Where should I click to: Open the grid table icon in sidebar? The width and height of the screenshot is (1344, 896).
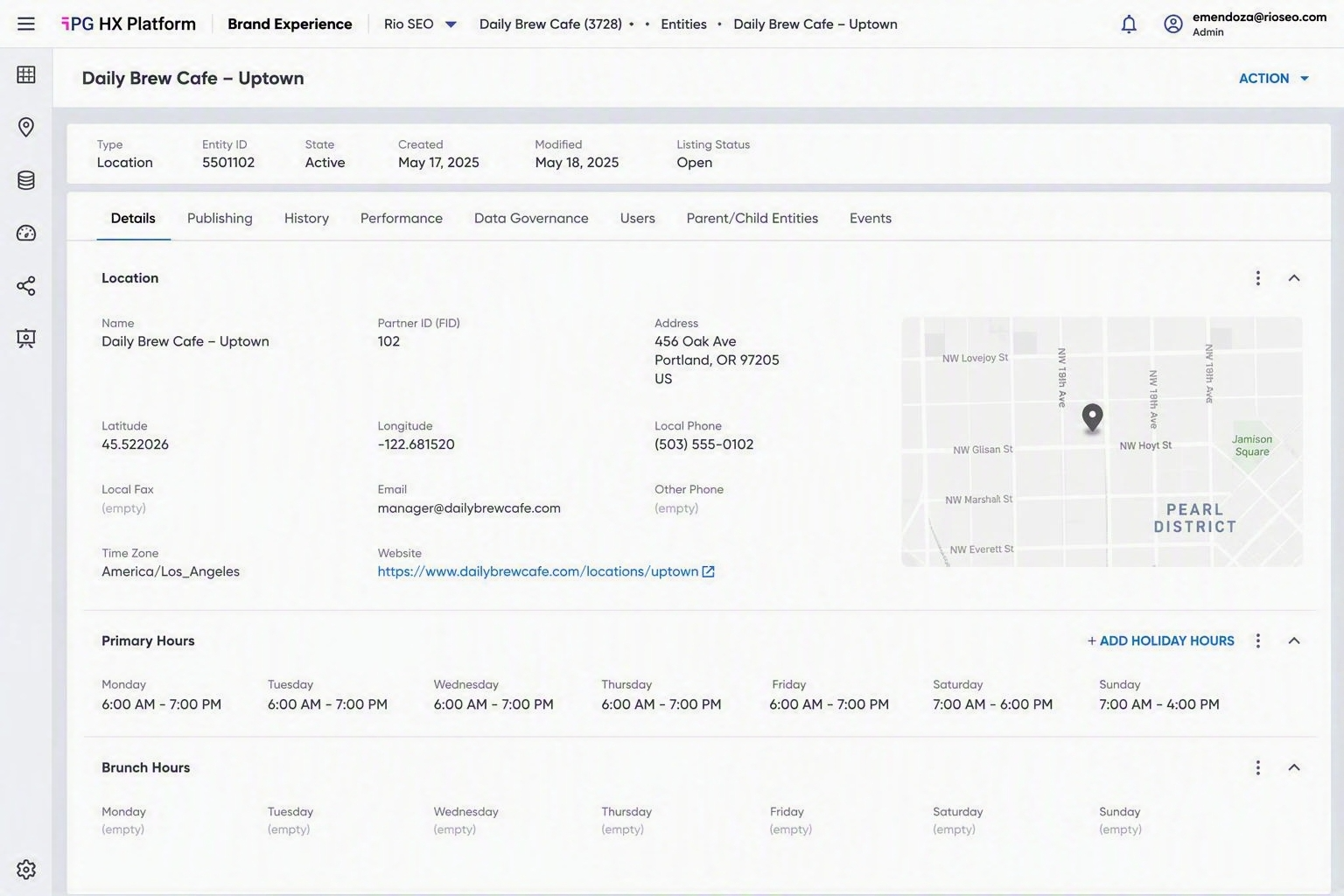[26, 74]
